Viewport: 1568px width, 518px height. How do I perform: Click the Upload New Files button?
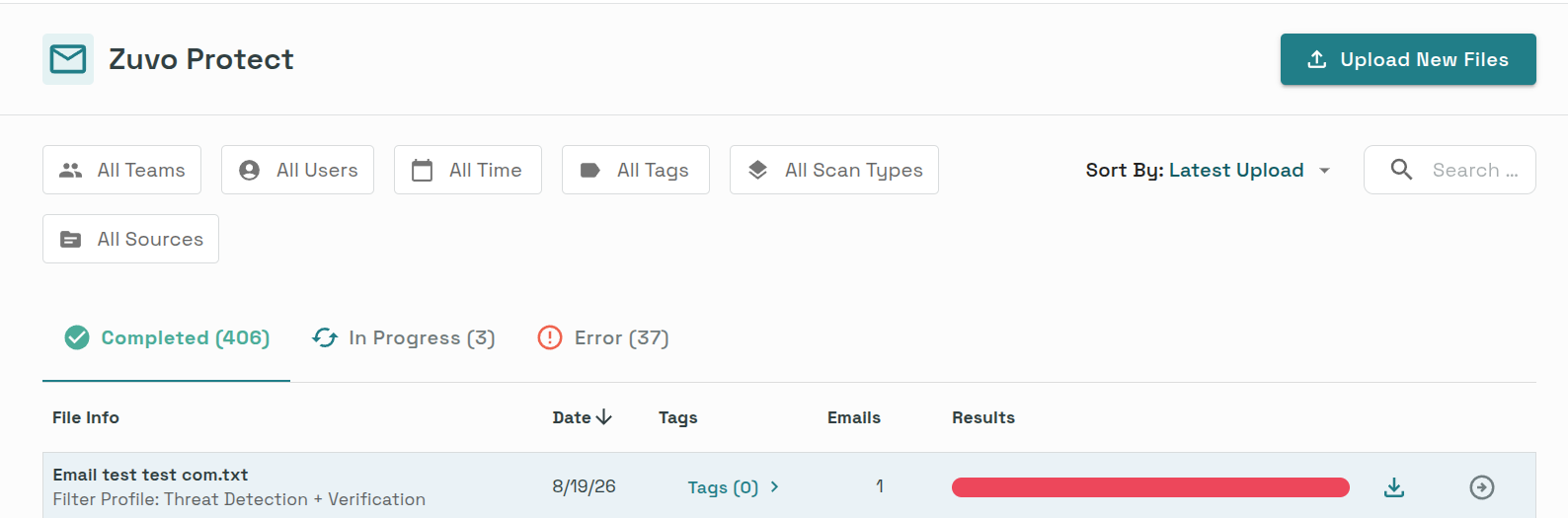pos(1408,59)
